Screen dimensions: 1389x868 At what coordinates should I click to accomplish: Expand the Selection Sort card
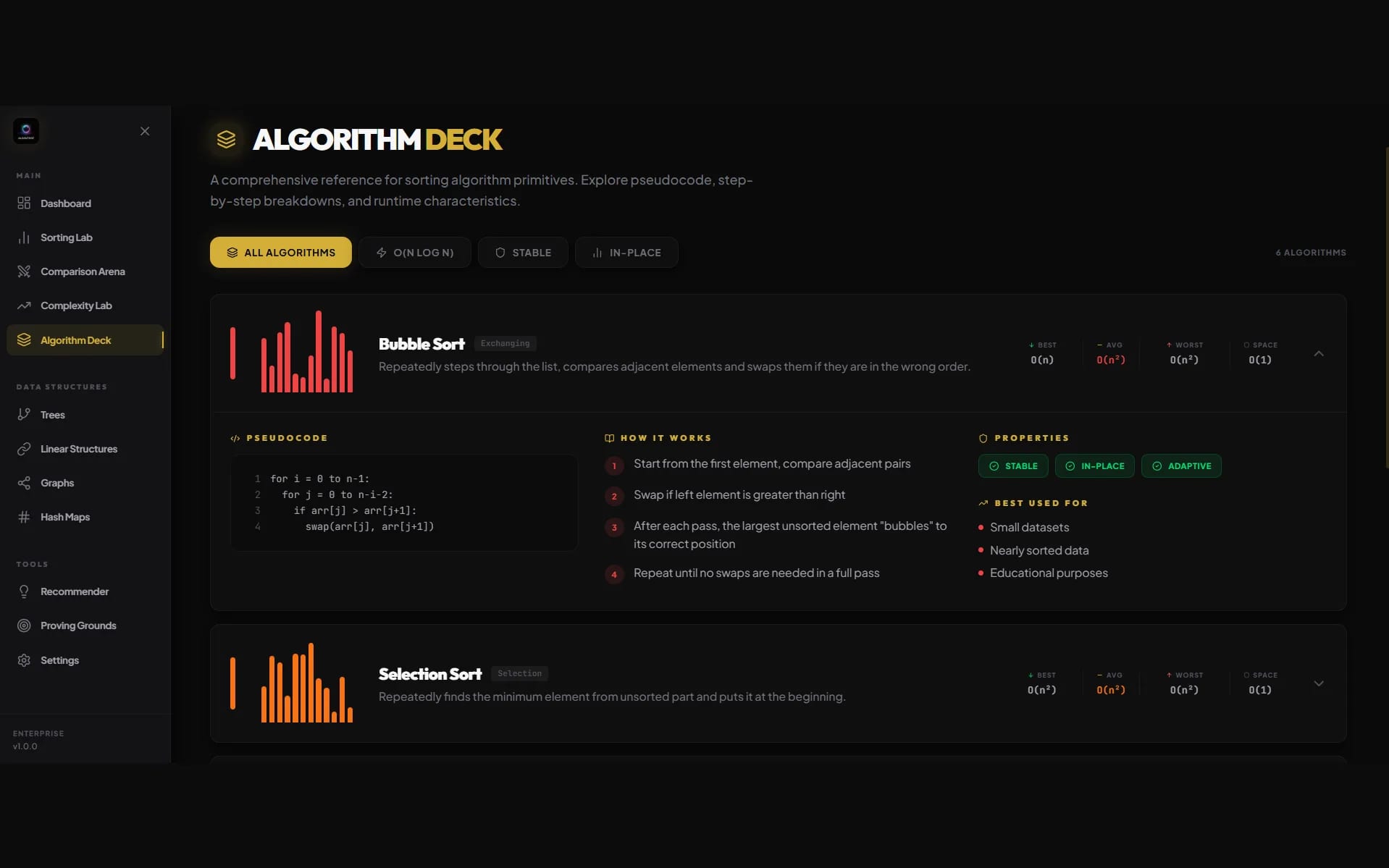[x=1319, y=683]
